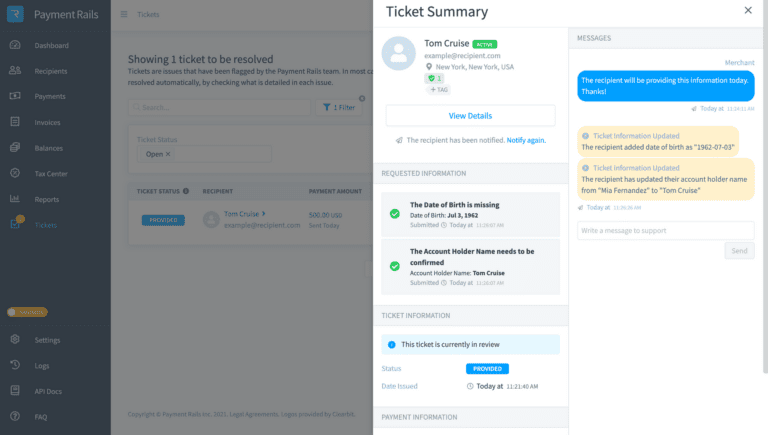Click the Recipients people icon
Viewport: 768px width, 435px height.
click(x=15, y=71)
